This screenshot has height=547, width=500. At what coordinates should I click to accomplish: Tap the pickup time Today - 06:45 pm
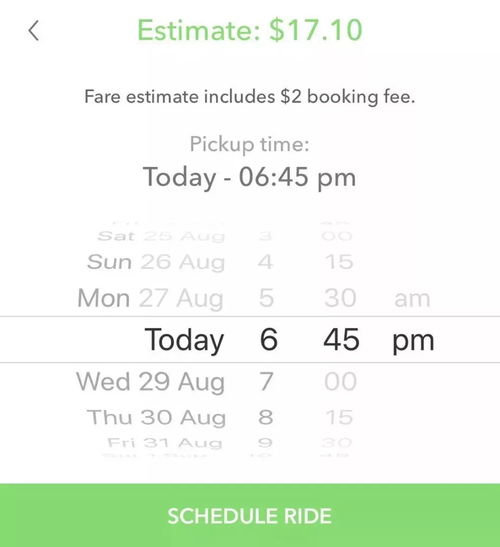[x=249, y=178]
